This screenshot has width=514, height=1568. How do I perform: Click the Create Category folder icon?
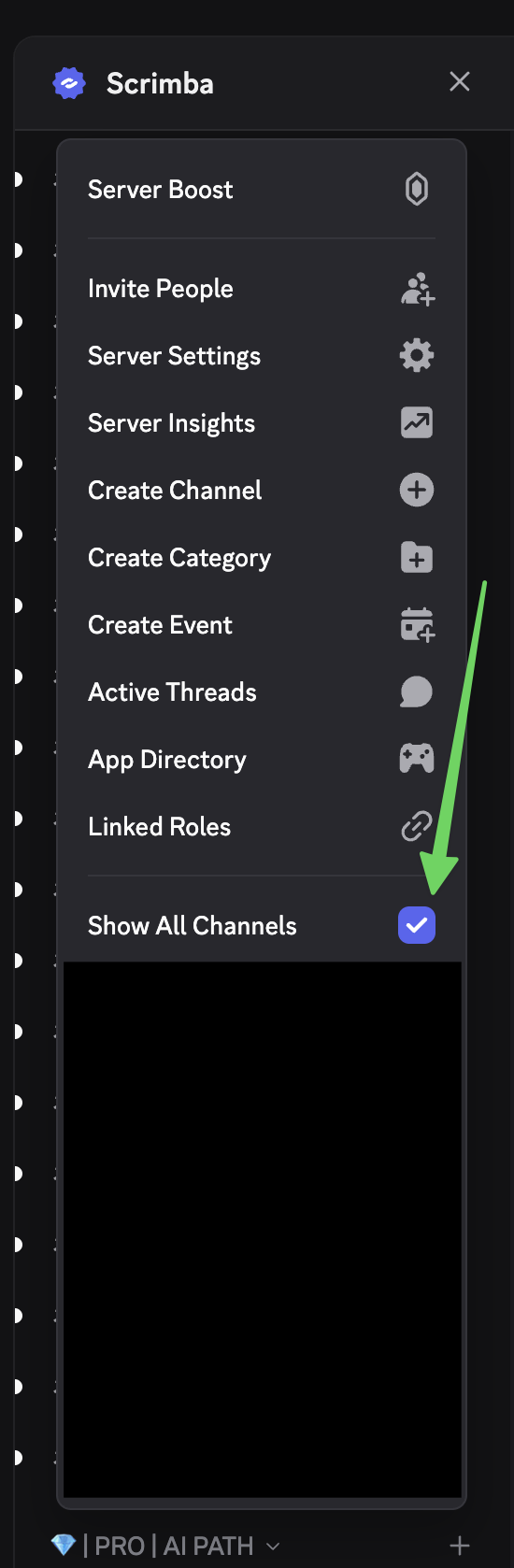pos(417,558)
